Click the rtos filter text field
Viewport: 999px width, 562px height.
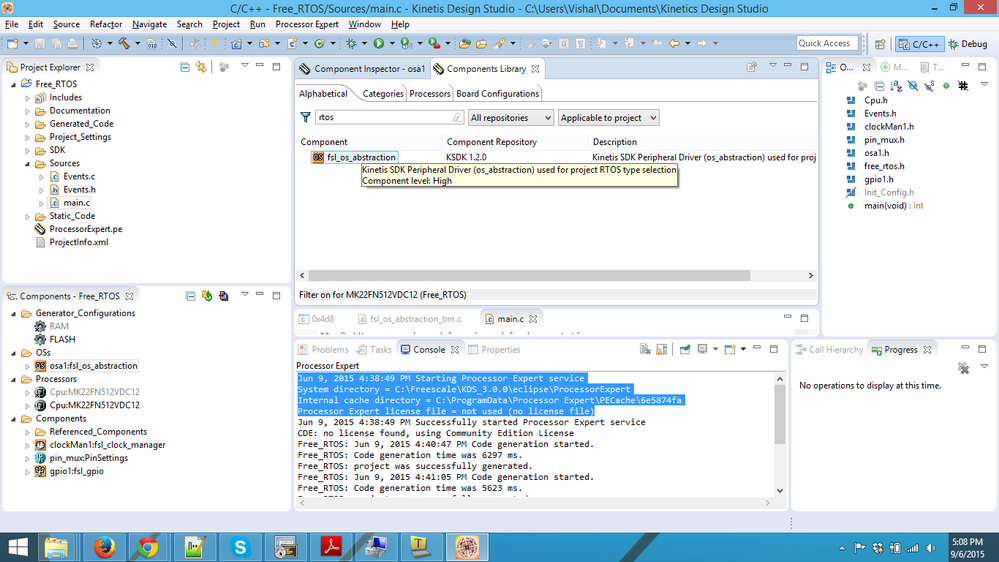(389, 117)
